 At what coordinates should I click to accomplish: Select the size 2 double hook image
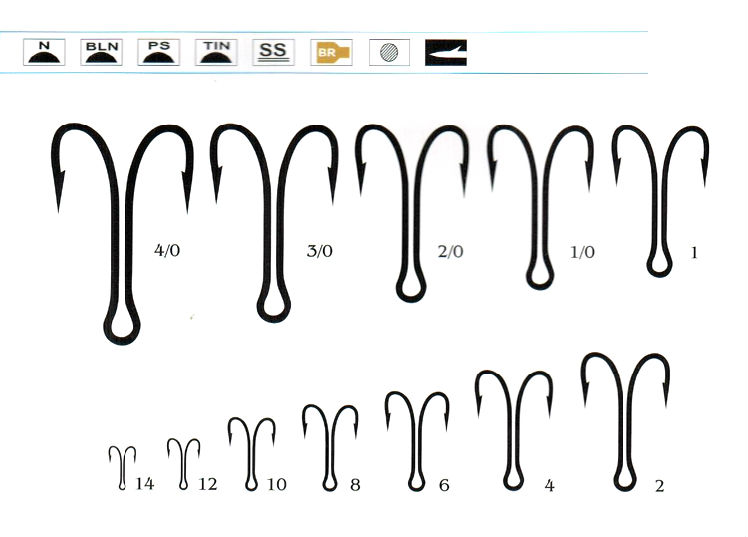(x=625, y=422)
